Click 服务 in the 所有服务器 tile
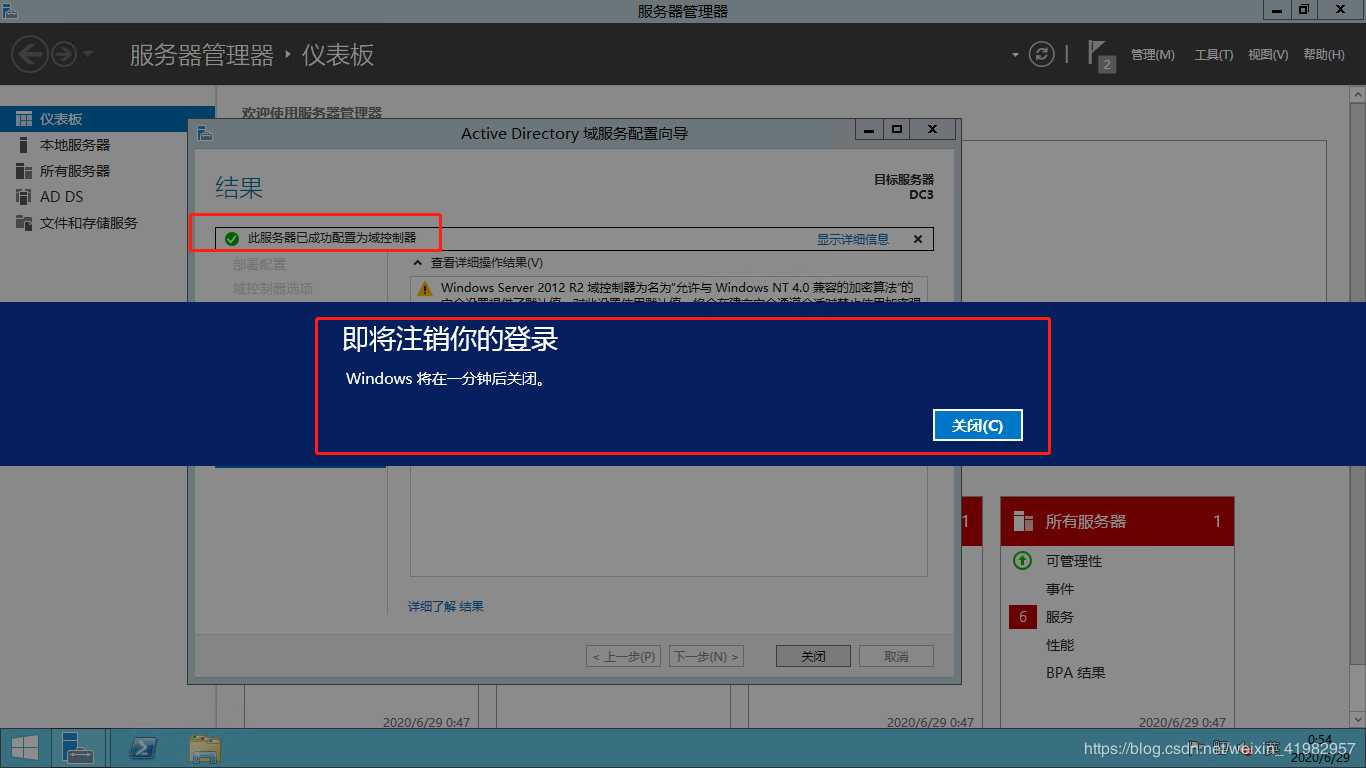 tap(1060, 617)
